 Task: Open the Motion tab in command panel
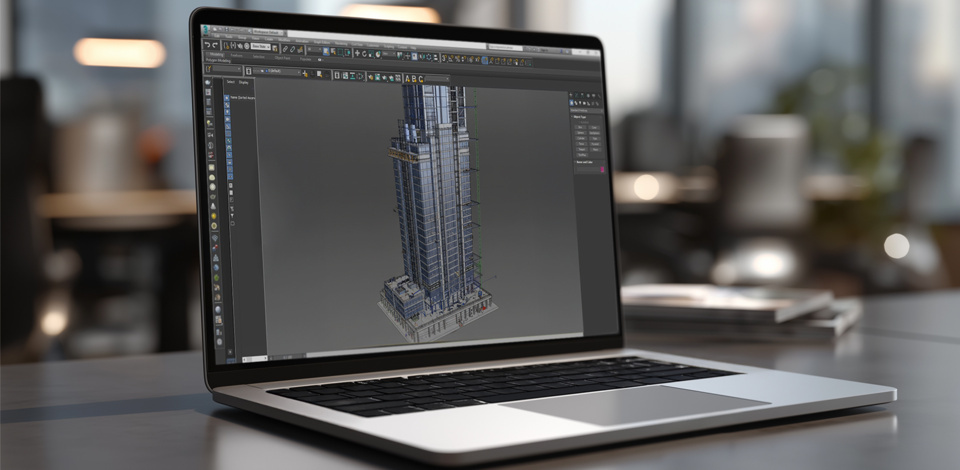point(588,95)
